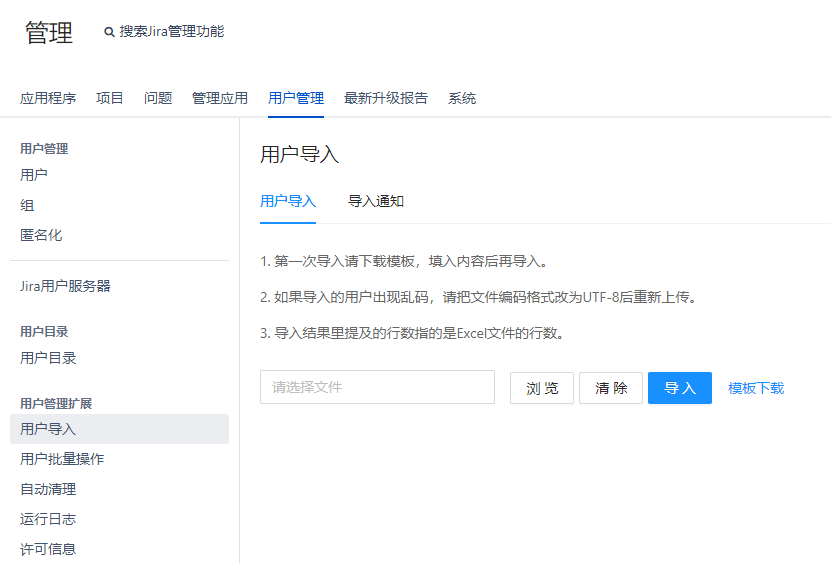Go to the 管理应用 tab

[x=220, y=98]
